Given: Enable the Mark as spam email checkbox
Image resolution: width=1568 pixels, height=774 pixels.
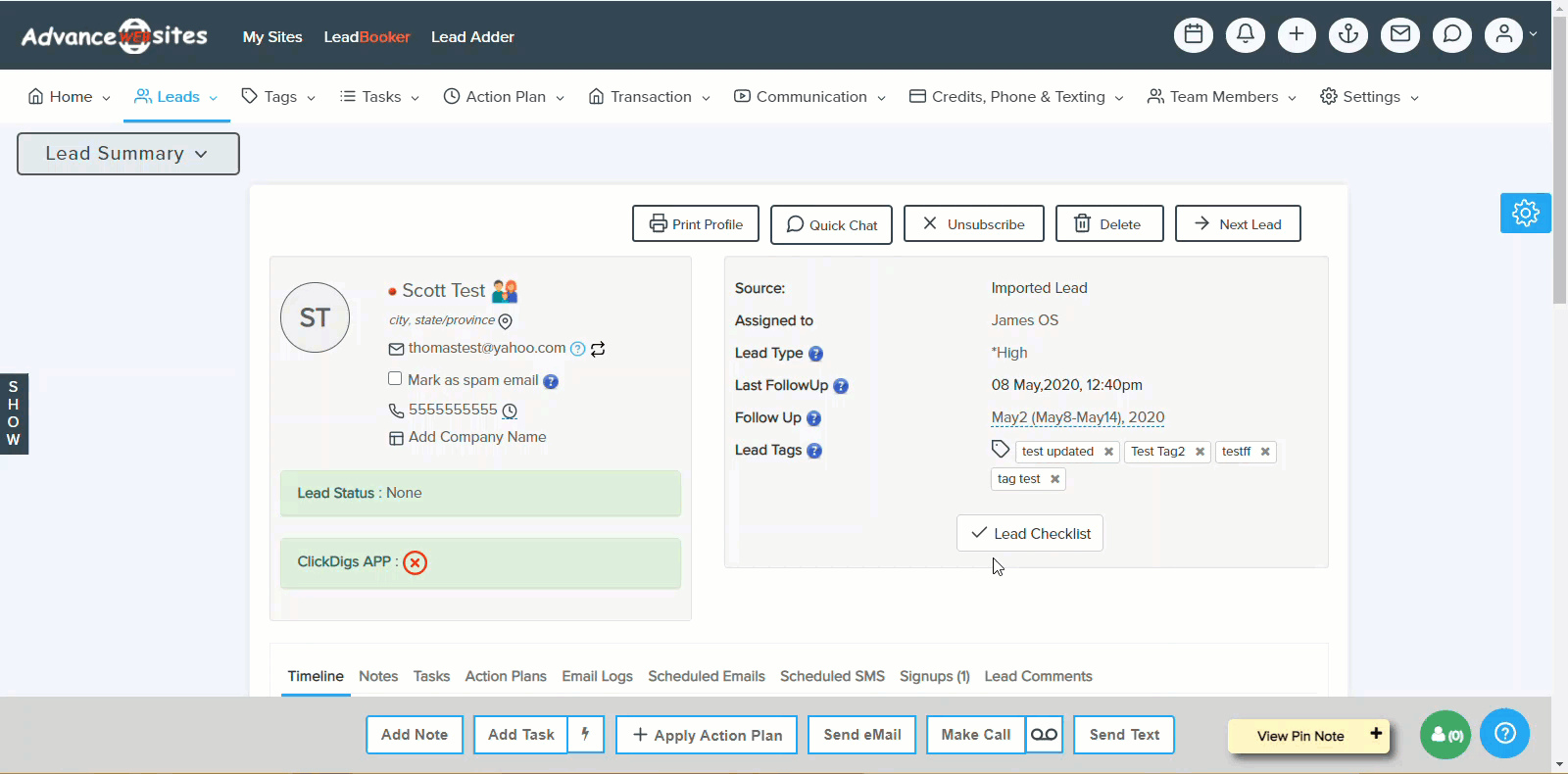Looking at the screenshot, I should [395, 379].
